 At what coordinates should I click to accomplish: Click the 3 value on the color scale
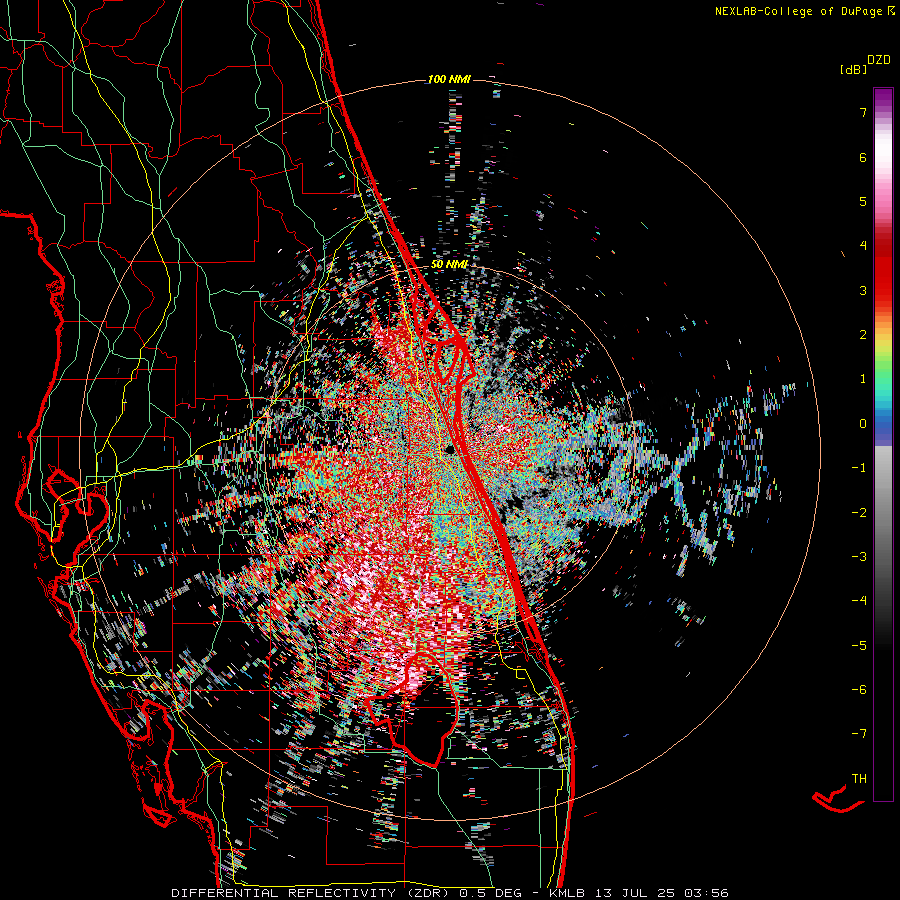863,290
